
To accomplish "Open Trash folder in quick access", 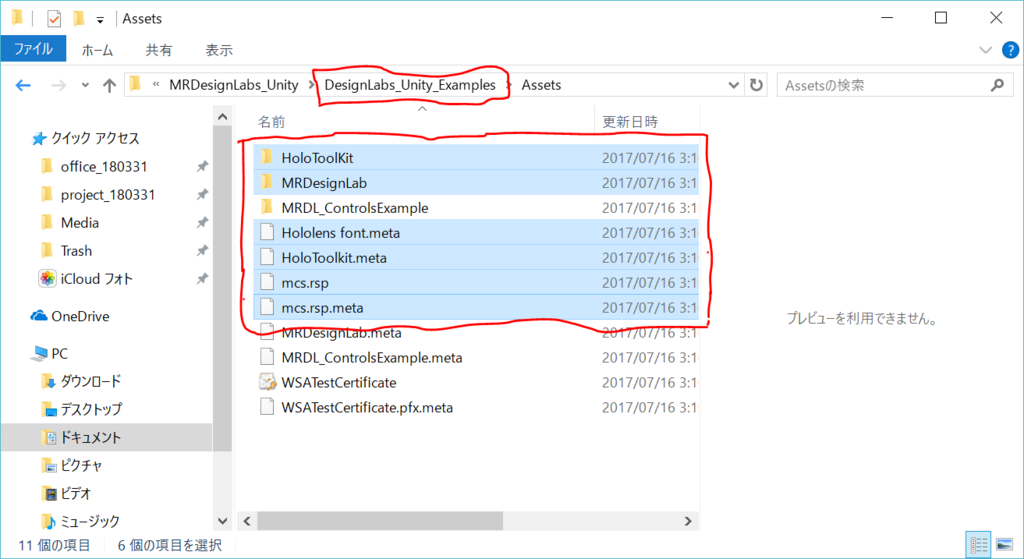I will 76,251.
